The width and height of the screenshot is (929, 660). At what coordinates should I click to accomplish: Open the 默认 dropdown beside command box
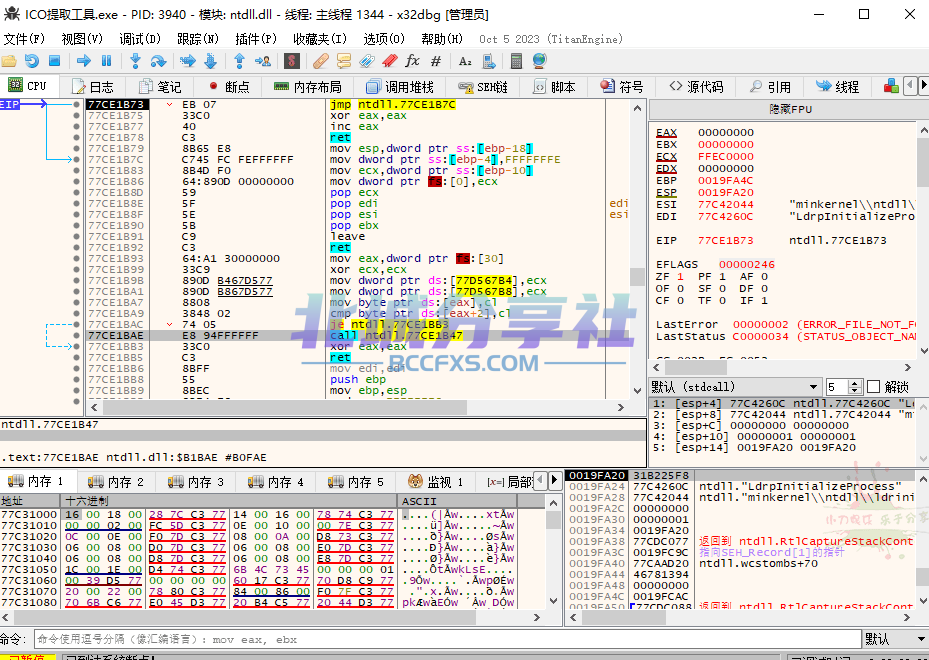tap(896, 639)
